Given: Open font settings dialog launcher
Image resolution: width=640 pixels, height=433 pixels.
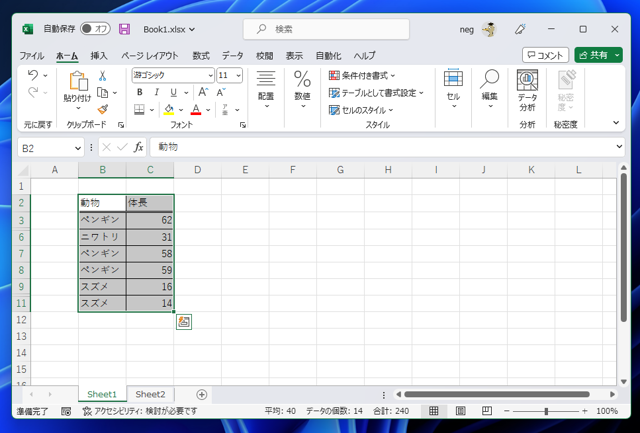Looking at the screenshot, I should coord(243,125).
